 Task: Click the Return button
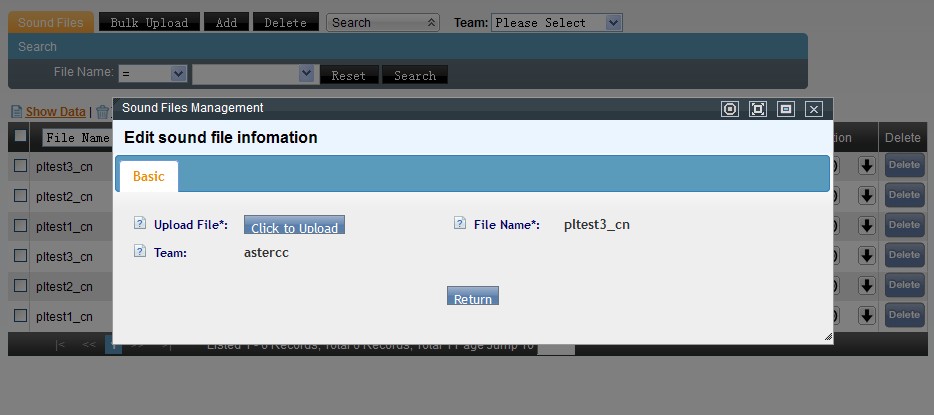point(472,297)
